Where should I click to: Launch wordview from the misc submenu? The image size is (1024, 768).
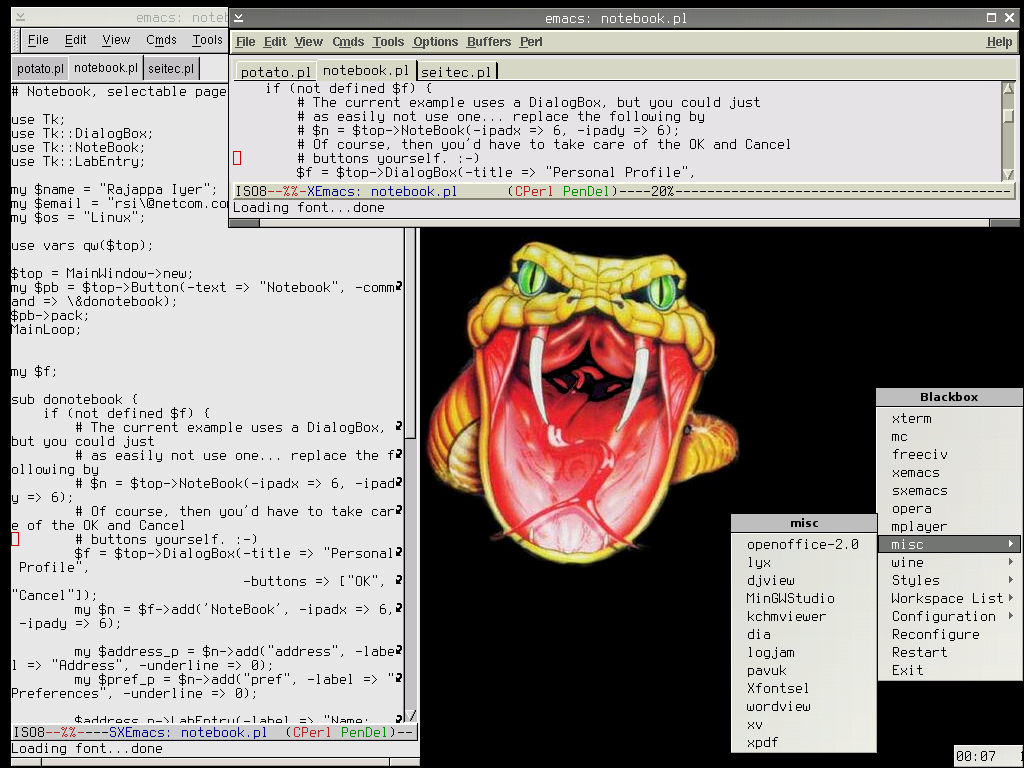click(804, 706)
